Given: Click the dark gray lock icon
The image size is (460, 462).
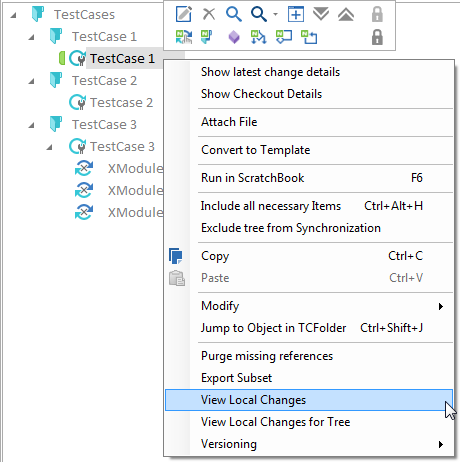Looking at the screenshot, I should (x=377, y=37).
